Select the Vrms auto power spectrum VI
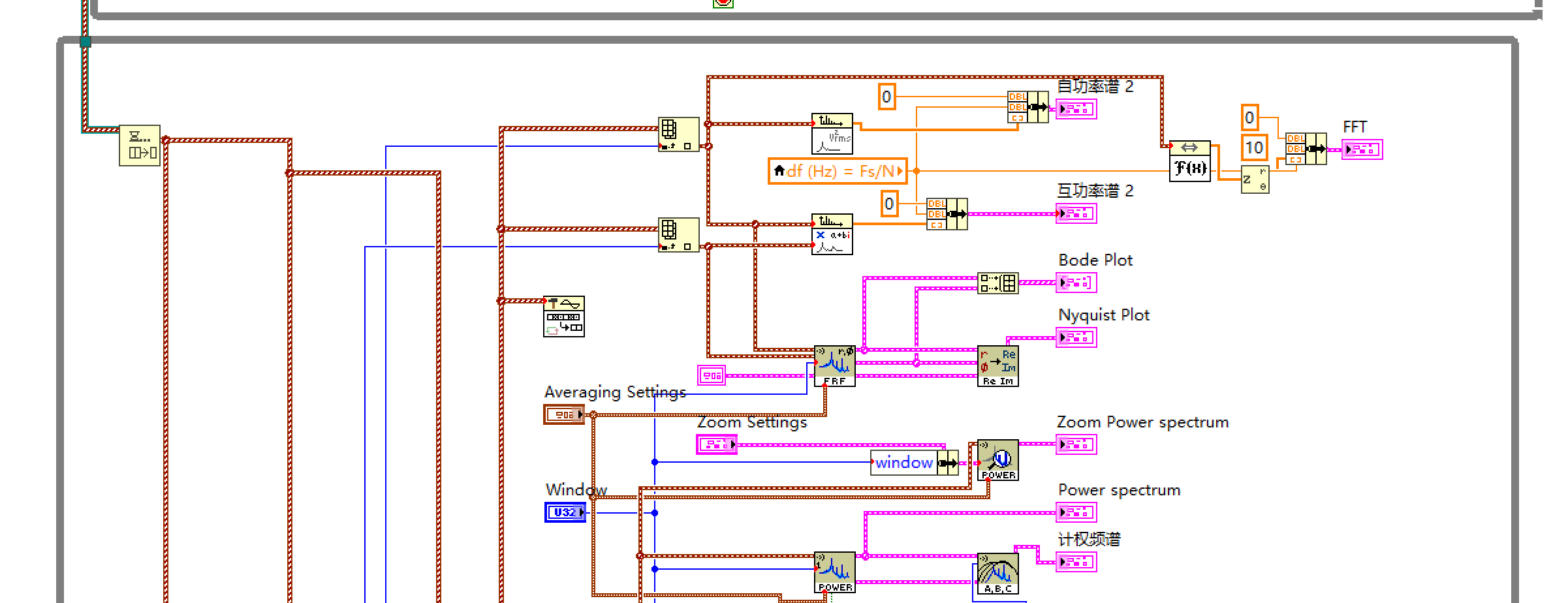 pos(832,134)
